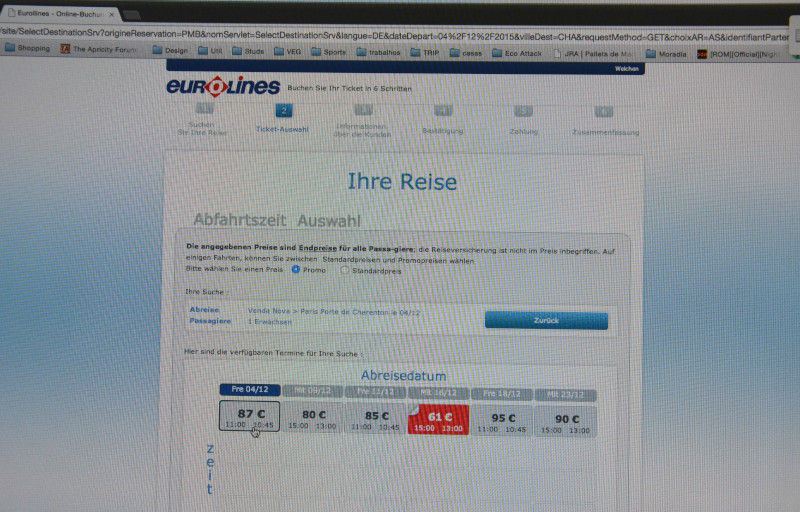
Task: Open the JRA Palleta bookmark
Action: [593, 53]
